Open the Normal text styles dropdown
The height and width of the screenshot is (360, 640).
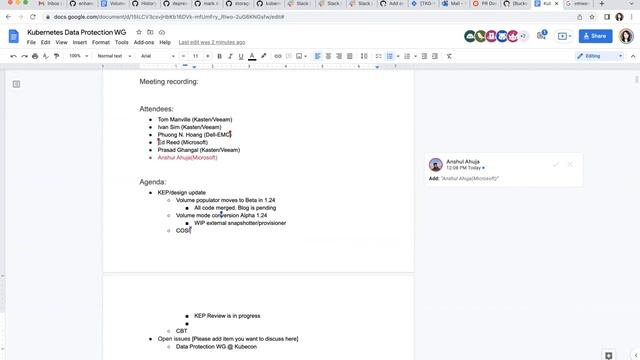coord(114,56)
